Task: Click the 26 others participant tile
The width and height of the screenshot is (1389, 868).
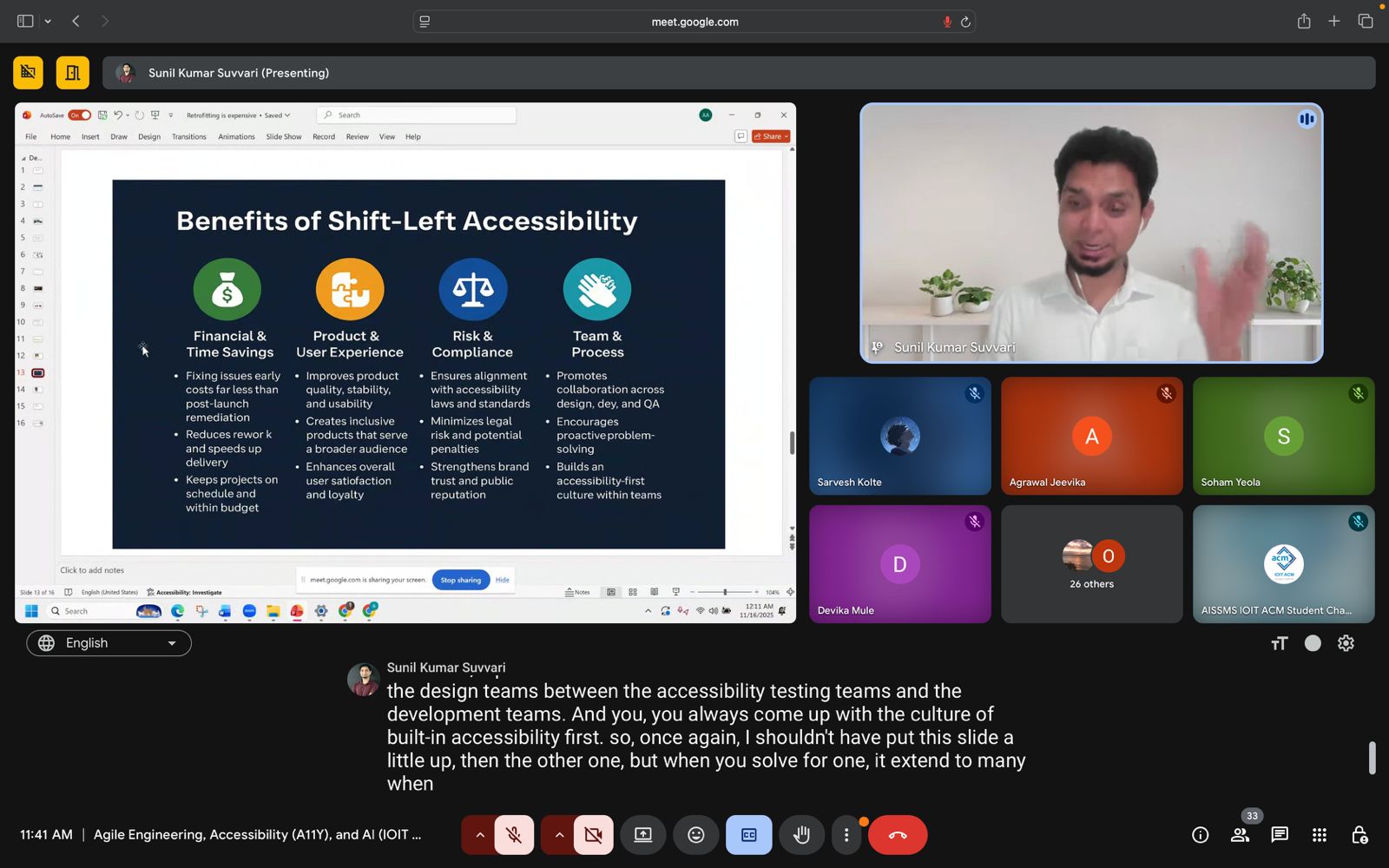Action: coord(1091,564)
